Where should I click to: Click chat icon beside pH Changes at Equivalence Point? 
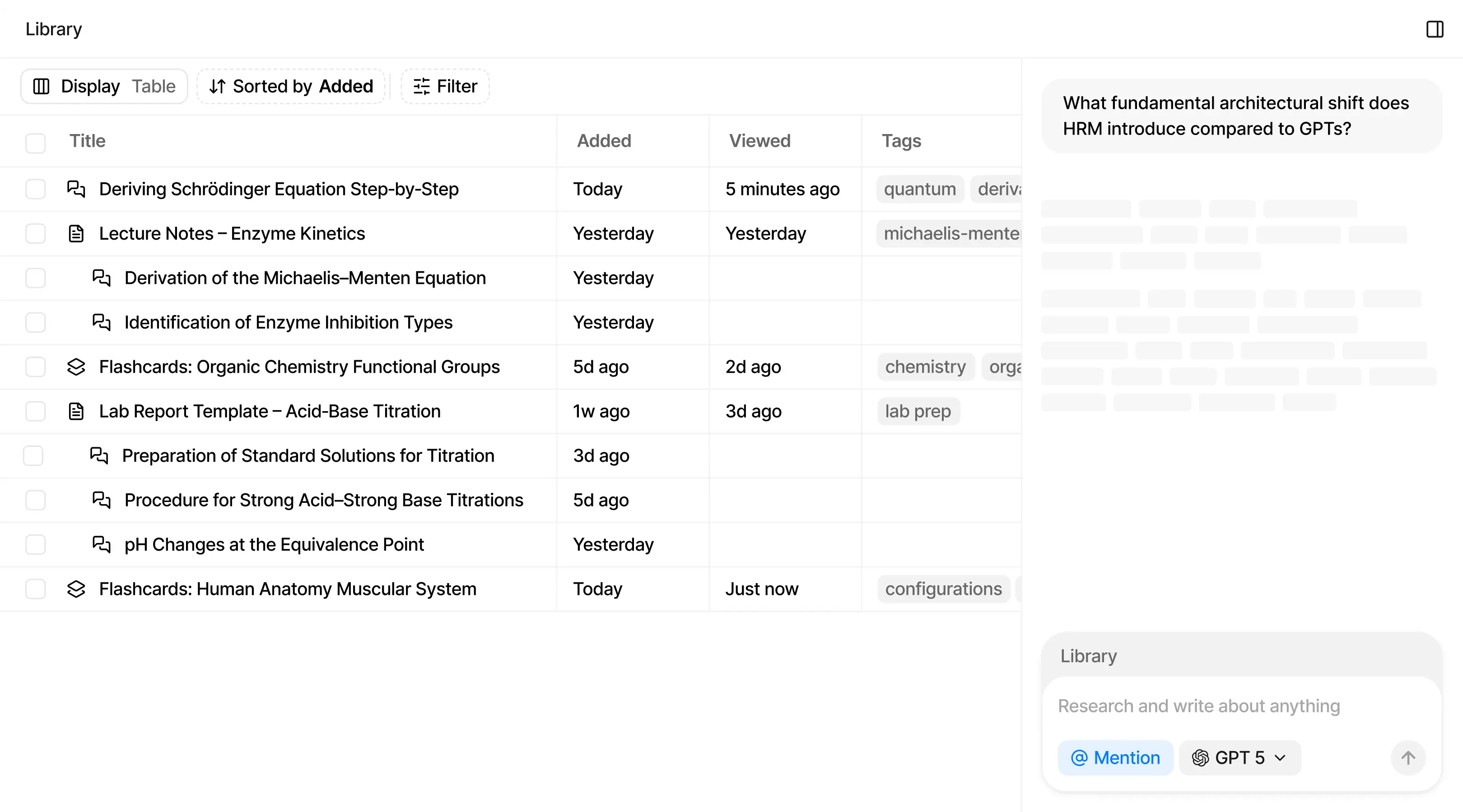(101, 544)
